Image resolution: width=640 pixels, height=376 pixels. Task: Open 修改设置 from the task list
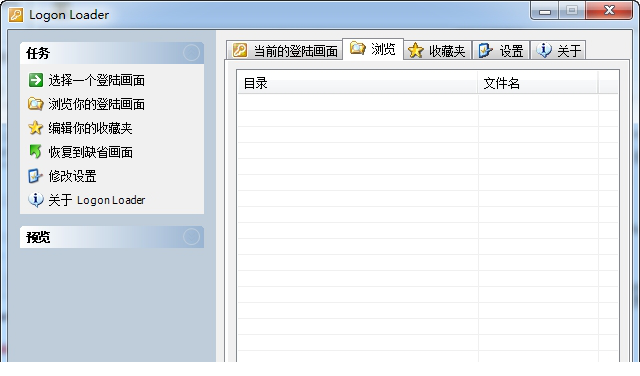point(72,176)
